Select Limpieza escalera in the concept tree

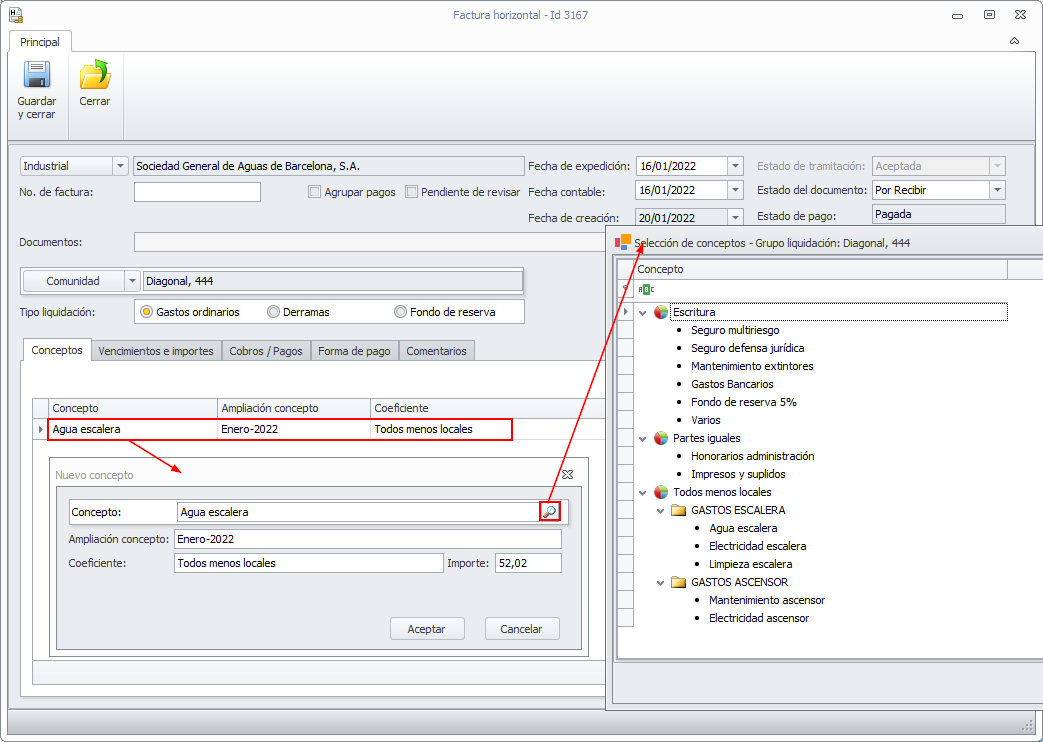pyautogui.click(x=750, y=564)
